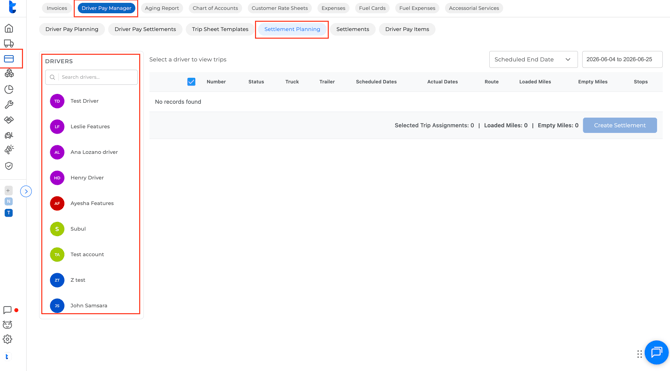Click the blue support chat bubble
Screen dimensions: 670x371
656,352
